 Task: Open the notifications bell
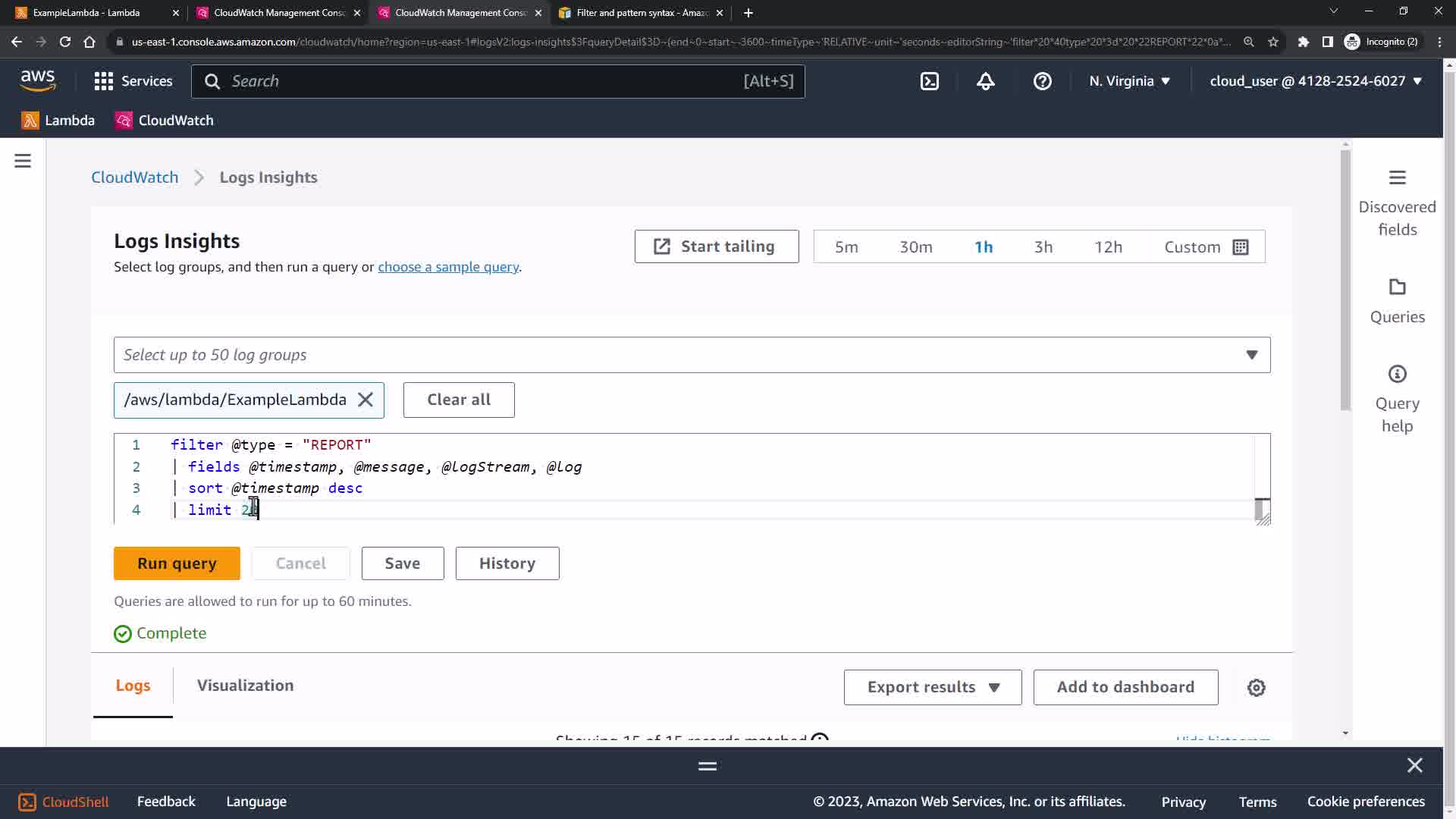tap(985, 81)
